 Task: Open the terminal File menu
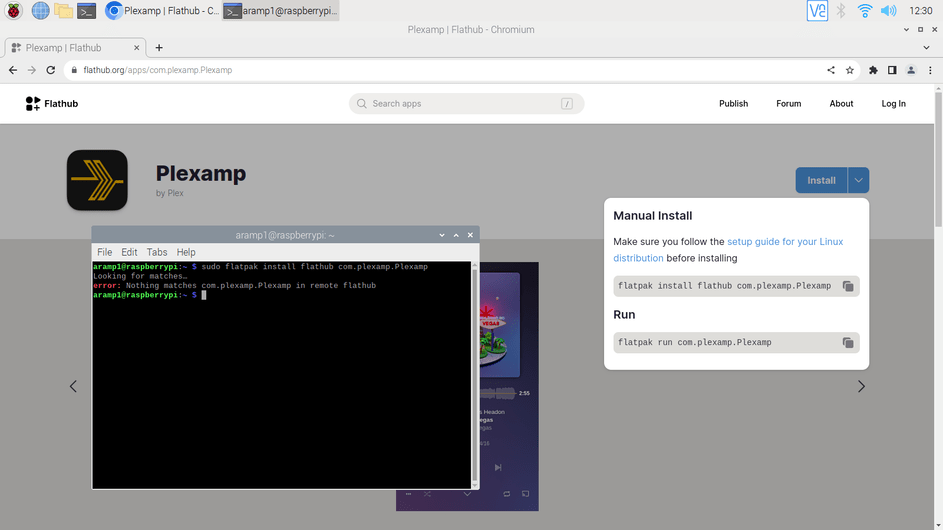[x=105, y=252]
